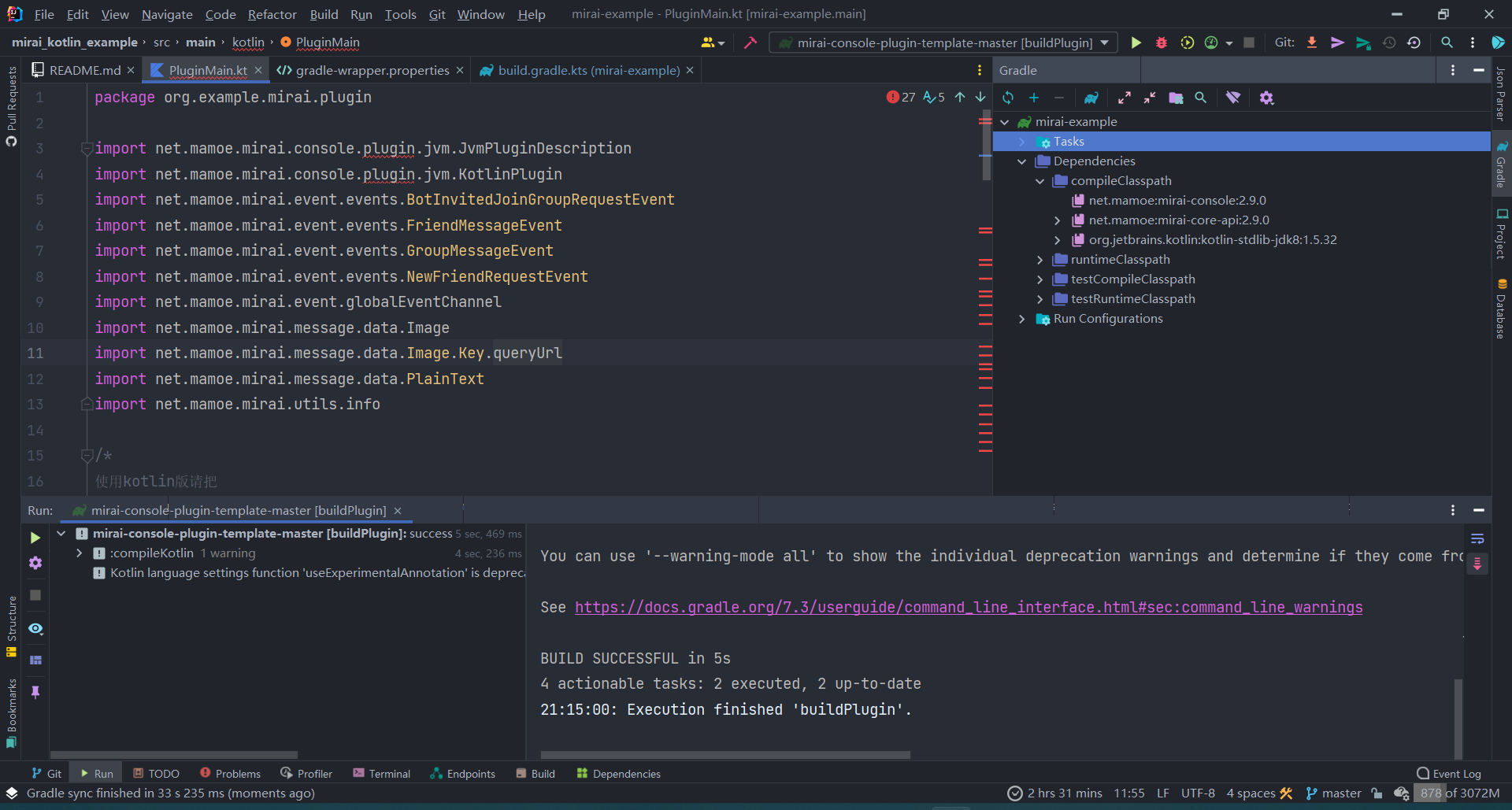Open the Gradle deprecation warnings documentation link
Image resolution: width=1512 pixels, height=810 pixels.
(969, 607)
